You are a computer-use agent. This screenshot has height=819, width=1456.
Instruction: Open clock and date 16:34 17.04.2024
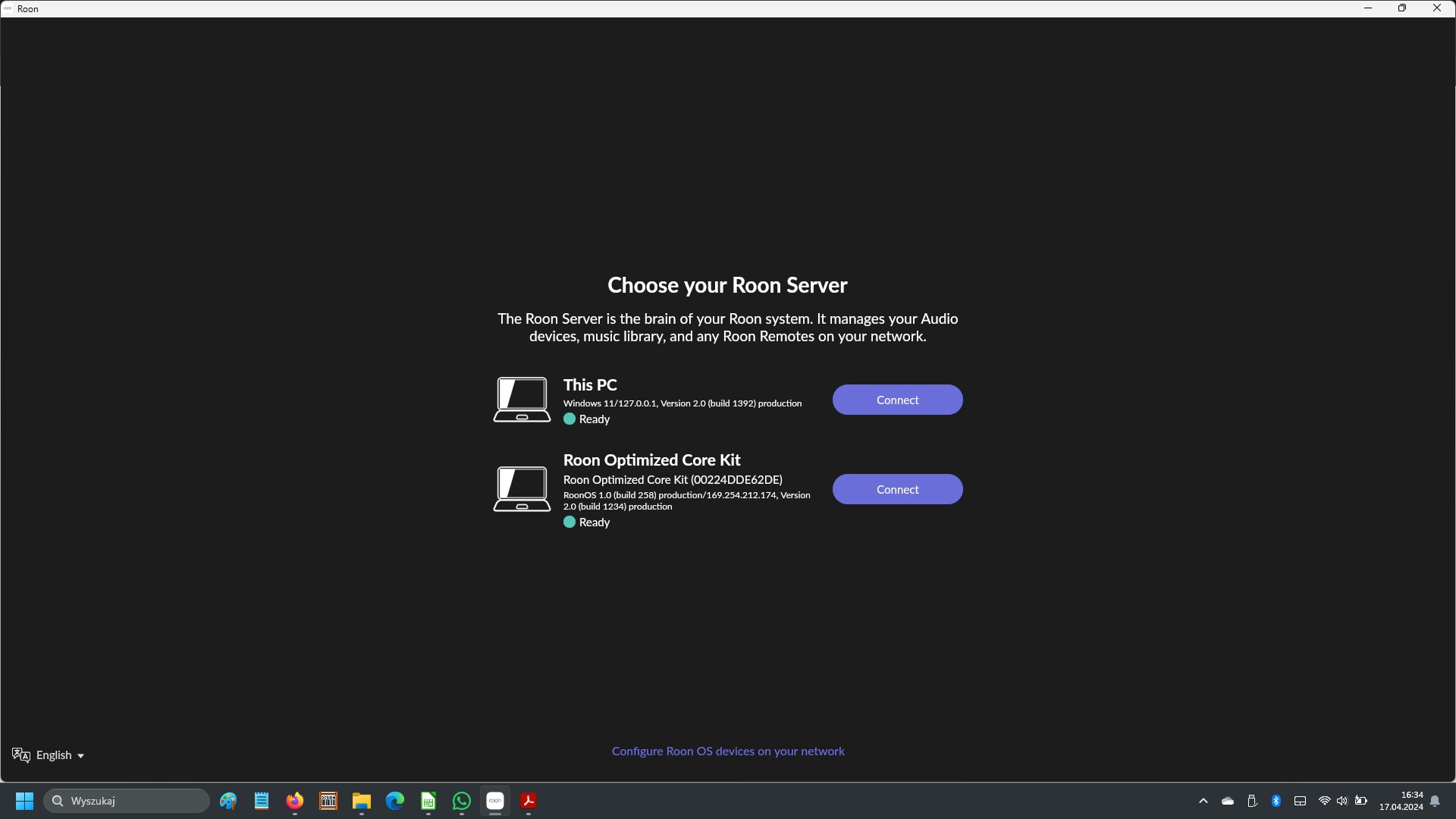pos(1401,801)
